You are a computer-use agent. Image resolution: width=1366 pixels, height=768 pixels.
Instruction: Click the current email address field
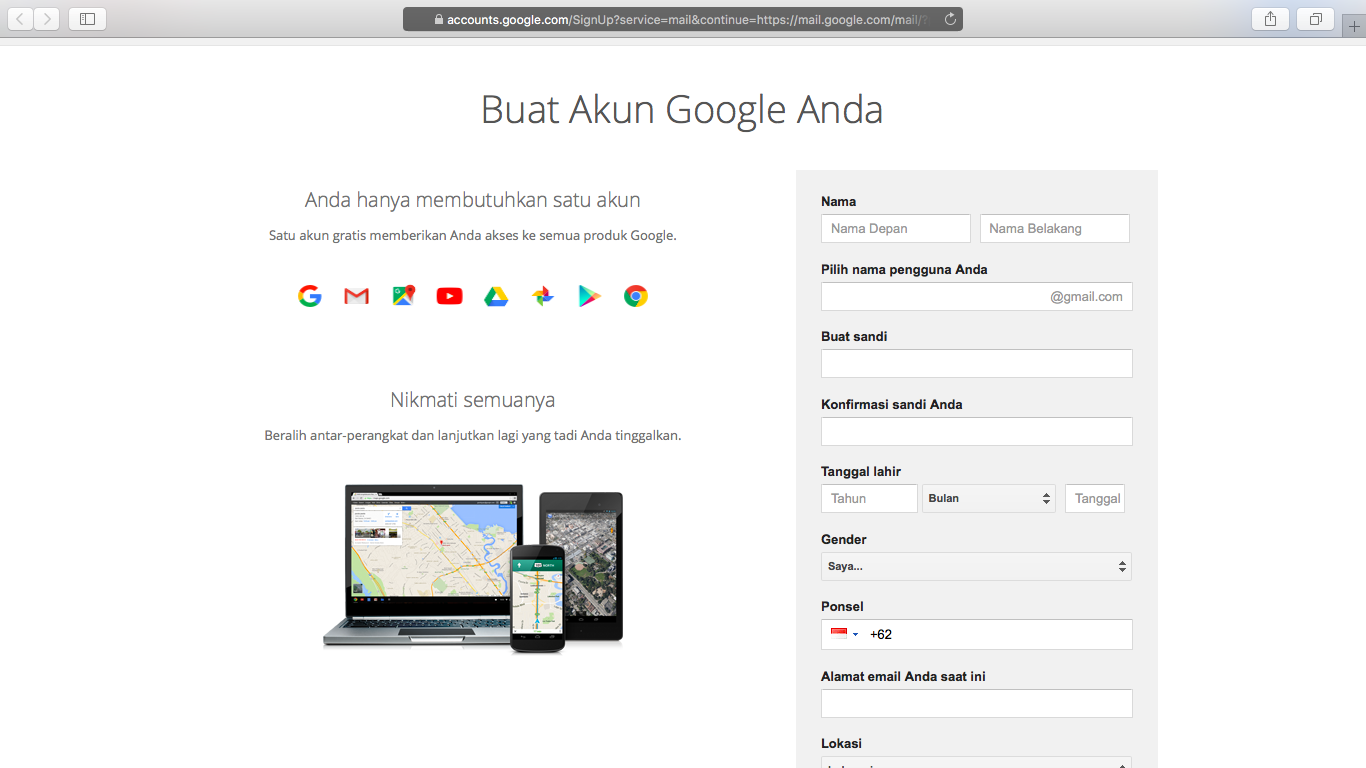[x=977, y=703]
